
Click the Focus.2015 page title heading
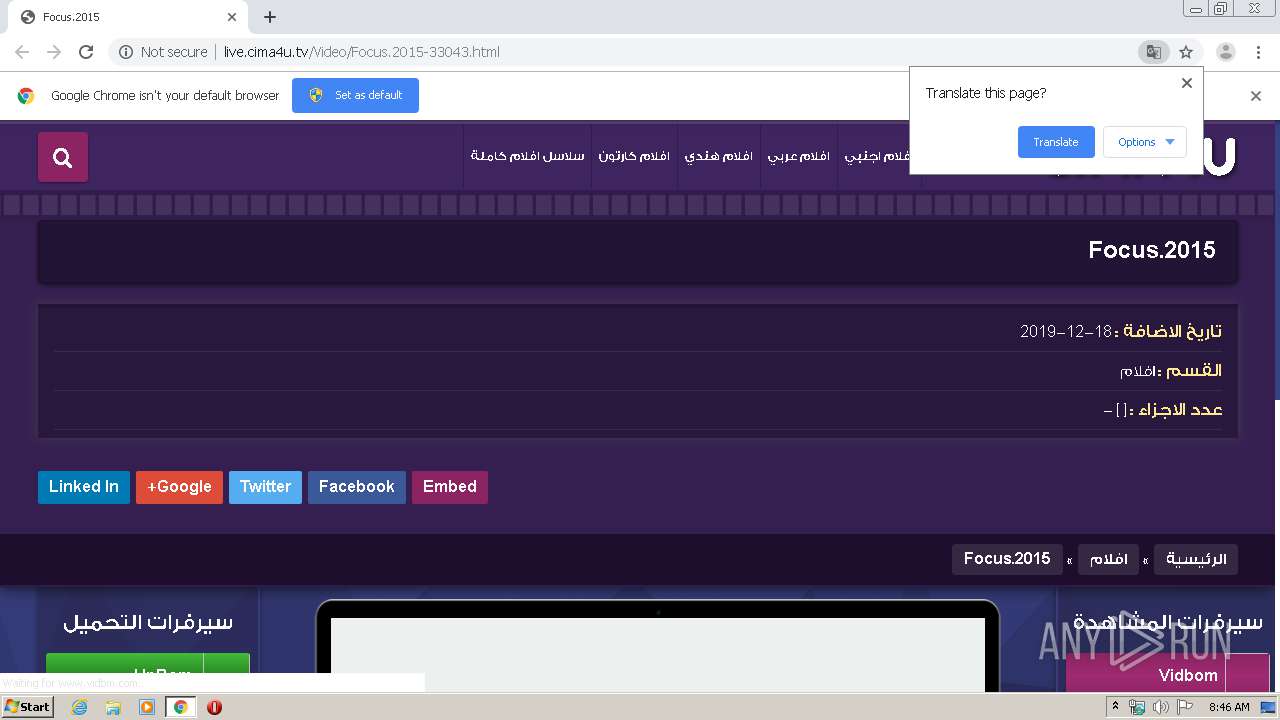(1152, 250)
